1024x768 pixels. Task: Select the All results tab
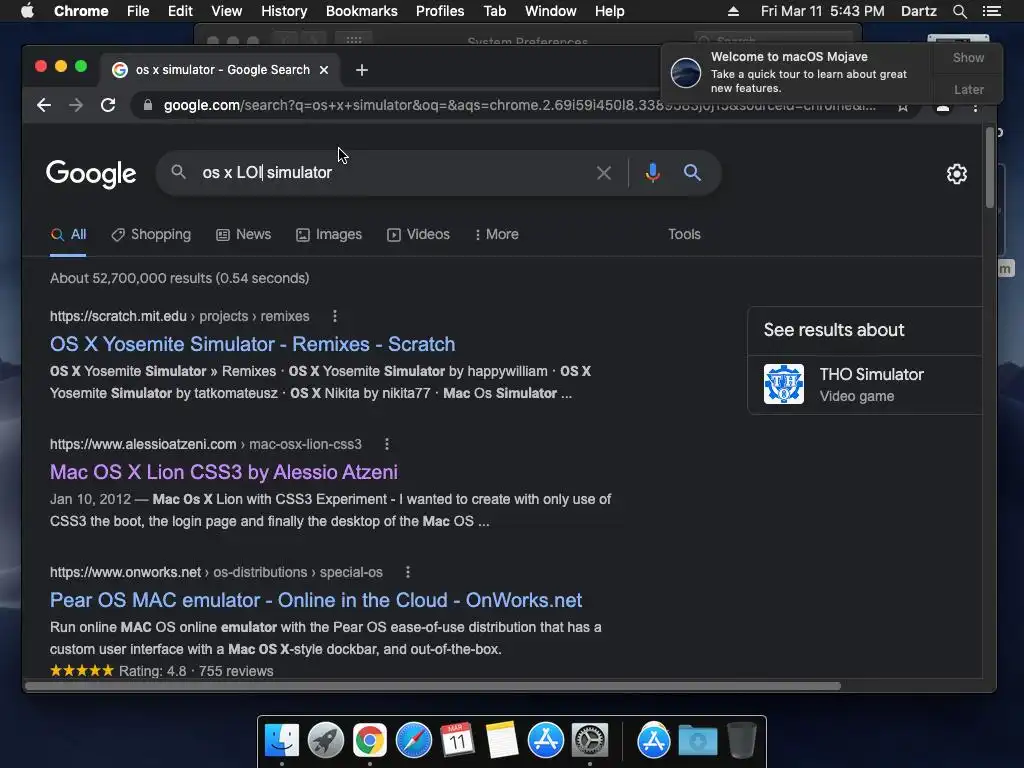(x=69, y=234)
